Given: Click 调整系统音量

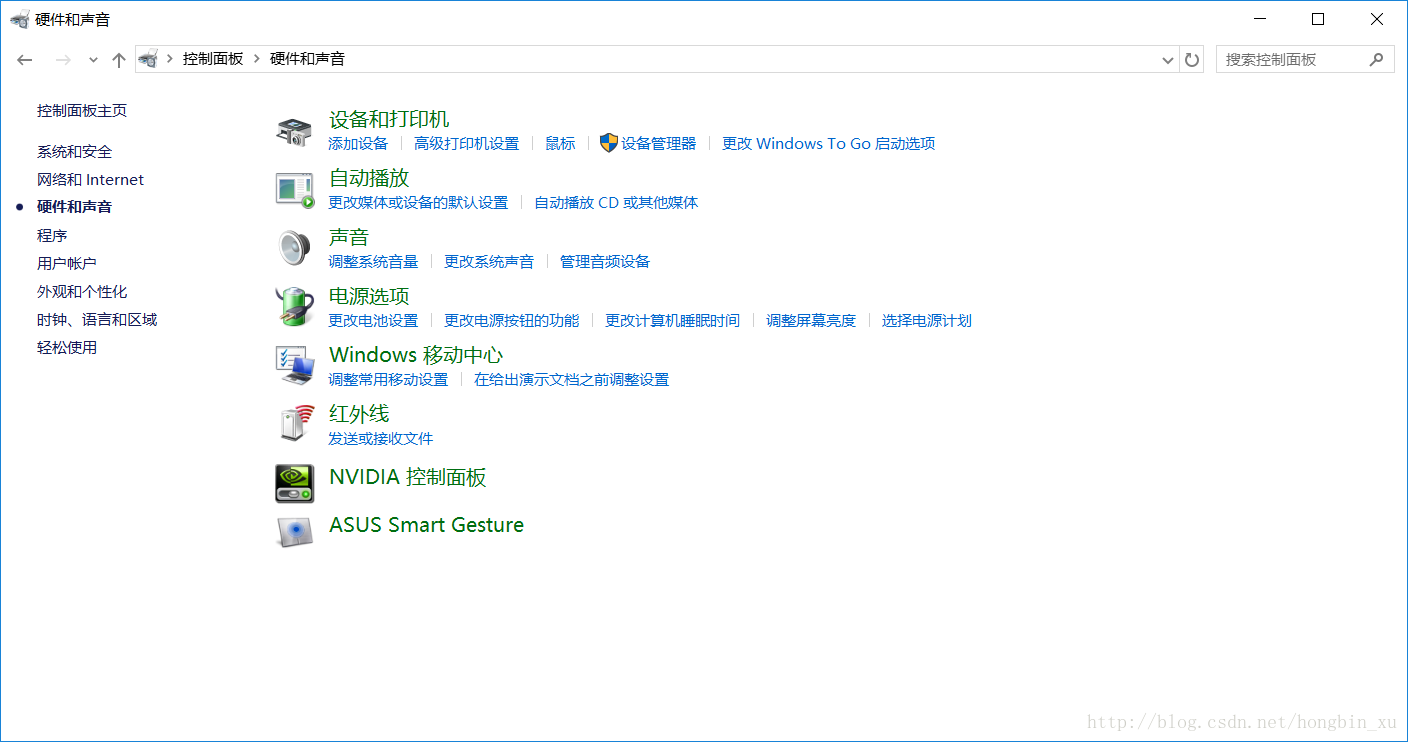Looking at the screenshot, I should click(373, 262).
